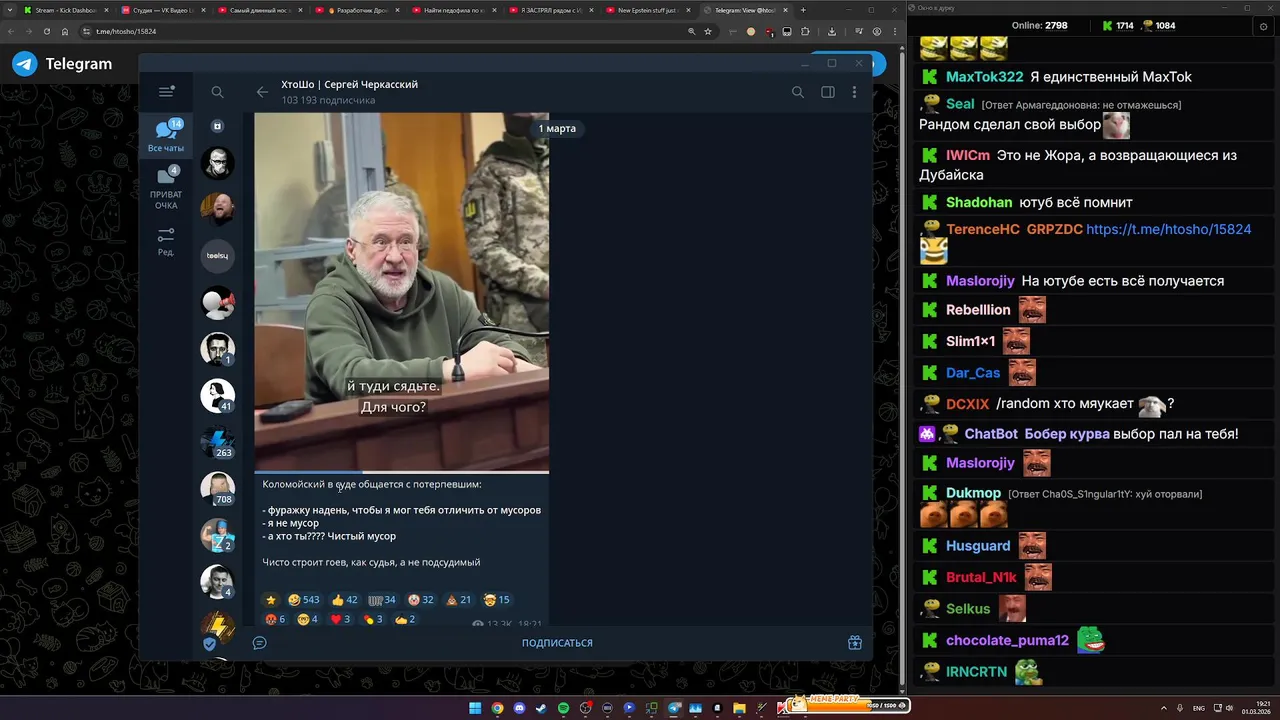Screen dimensions: 1280x720
Task: Click username MaxTok322 in chat
Action: [x=984, y=77]
